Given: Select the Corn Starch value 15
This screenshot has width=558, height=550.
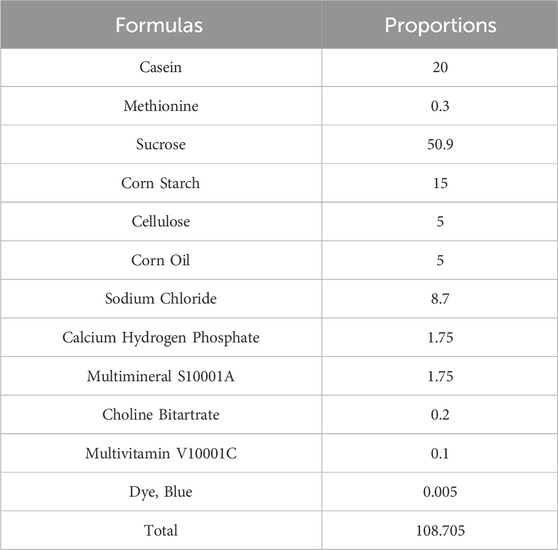Looking at the screenshot, I should [440, 183].
